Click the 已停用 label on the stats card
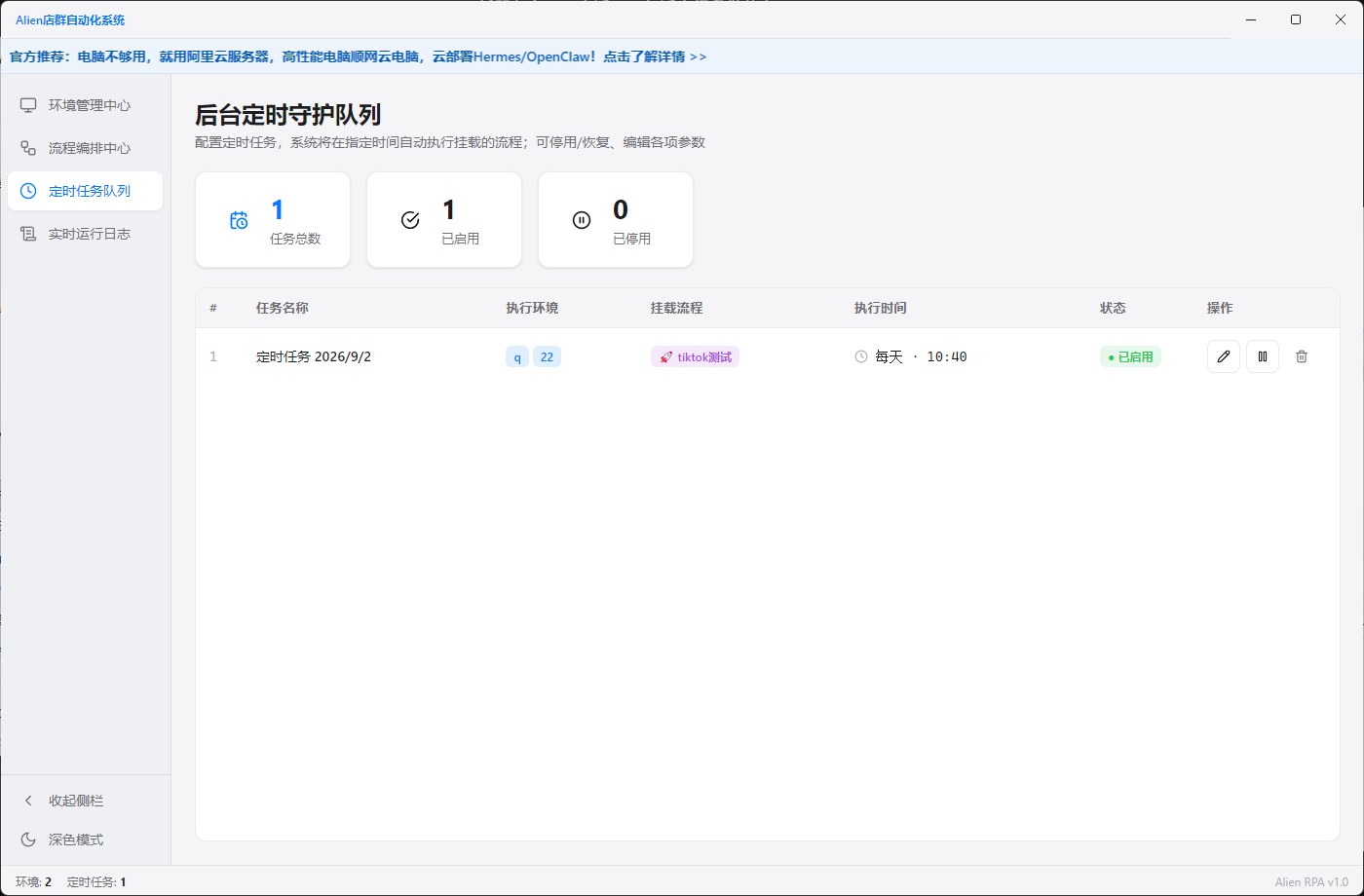 click(x=631, y=239)
